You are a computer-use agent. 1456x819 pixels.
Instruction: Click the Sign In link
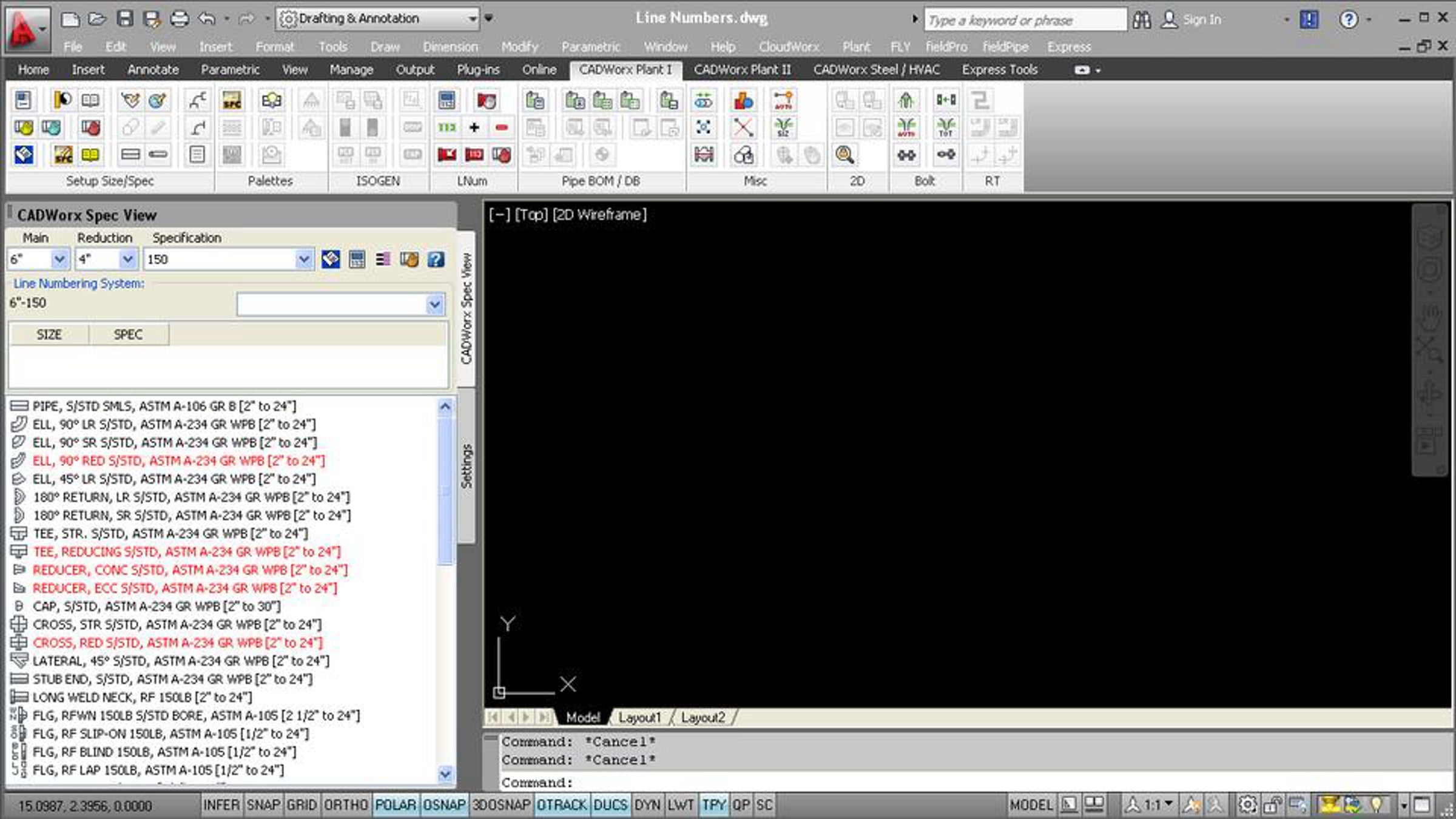1201,19
